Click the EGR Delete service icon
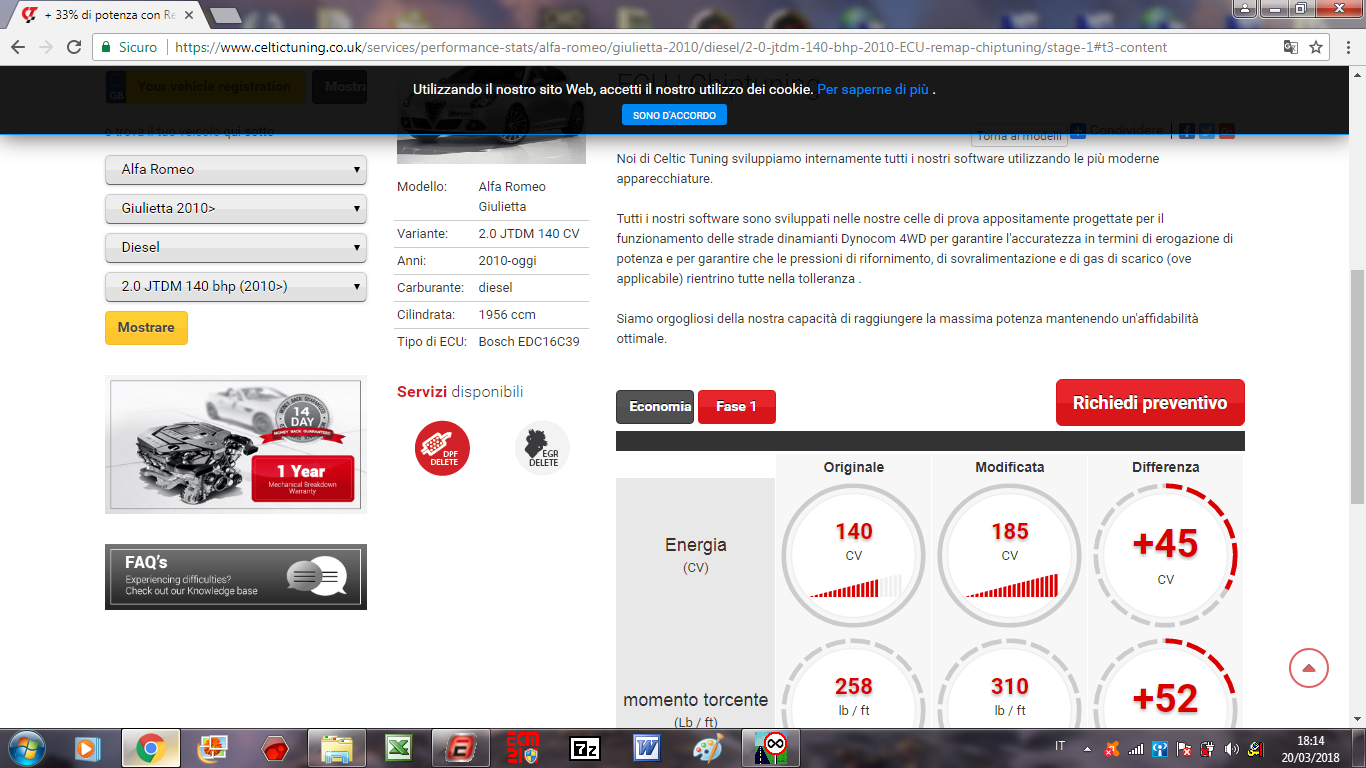 [x=542, y=447]
